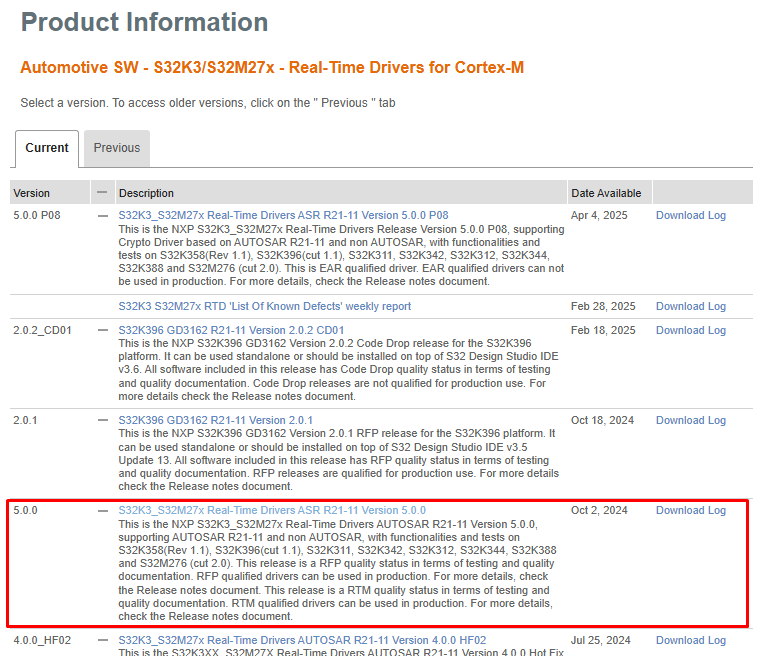Collapse the 2.0.2_CD01 row description
The width and height of the screenshot is (769, 656).
(x=102, y=330)
